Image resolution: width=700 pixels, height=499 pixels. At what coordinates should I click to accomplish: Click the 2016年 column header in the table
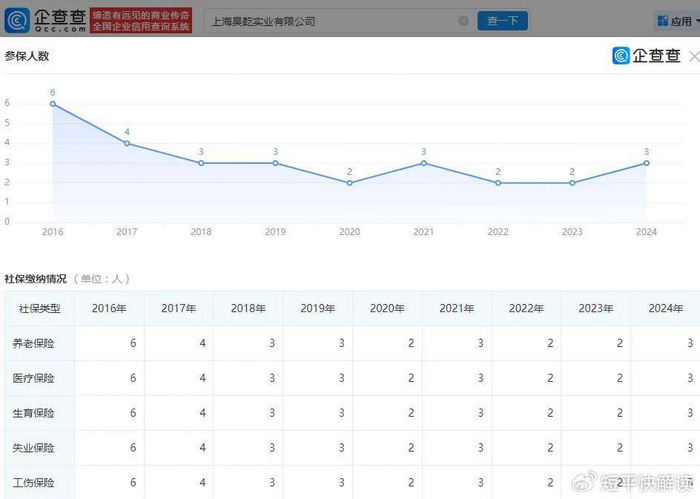click(x=109, y=309)
